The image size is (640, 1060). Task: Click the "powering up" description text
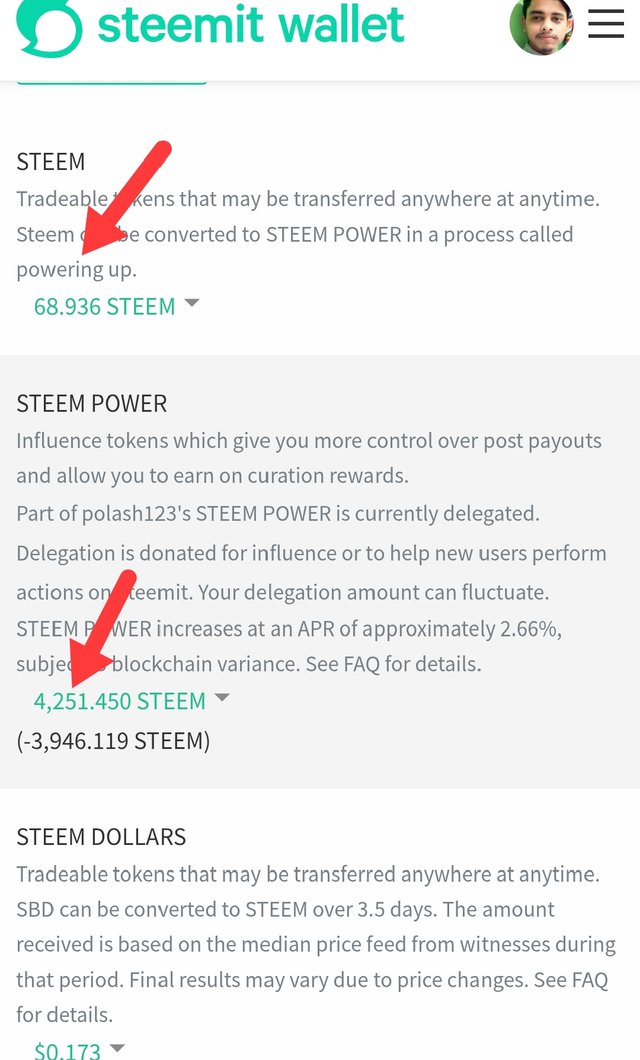tap(77, 270)
